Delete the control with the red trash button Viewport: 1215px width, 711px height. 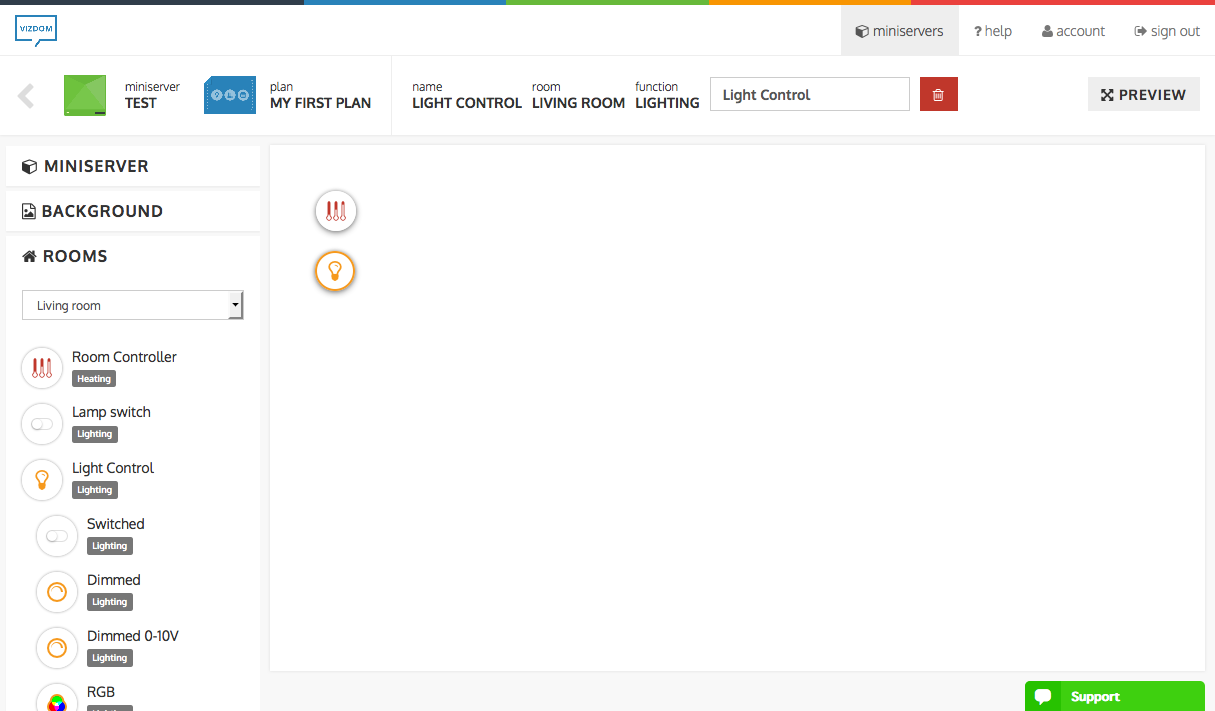tap(938, 94)
